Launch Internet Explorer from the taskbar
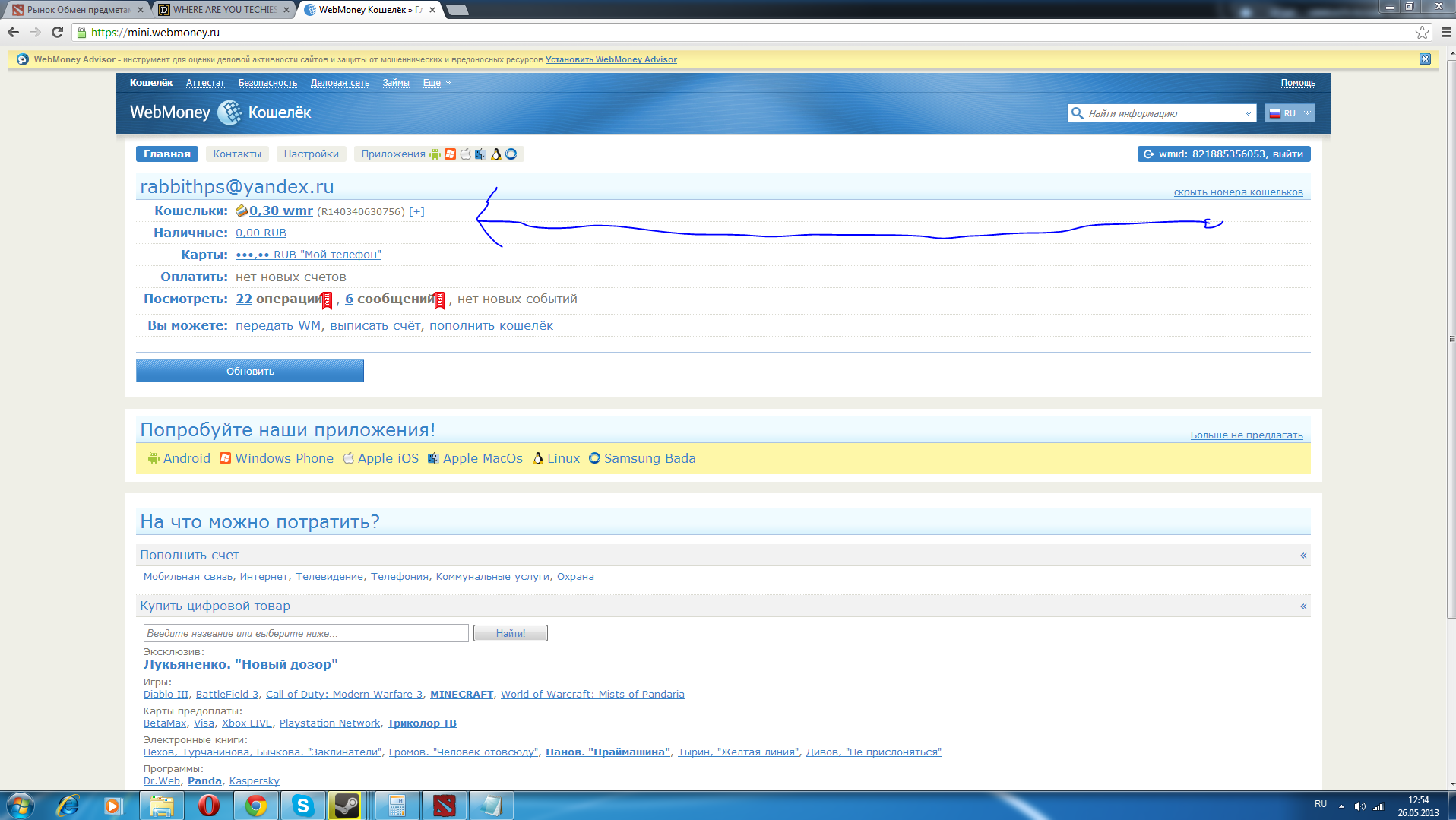 pyautogui.click(x=68, y=806)
